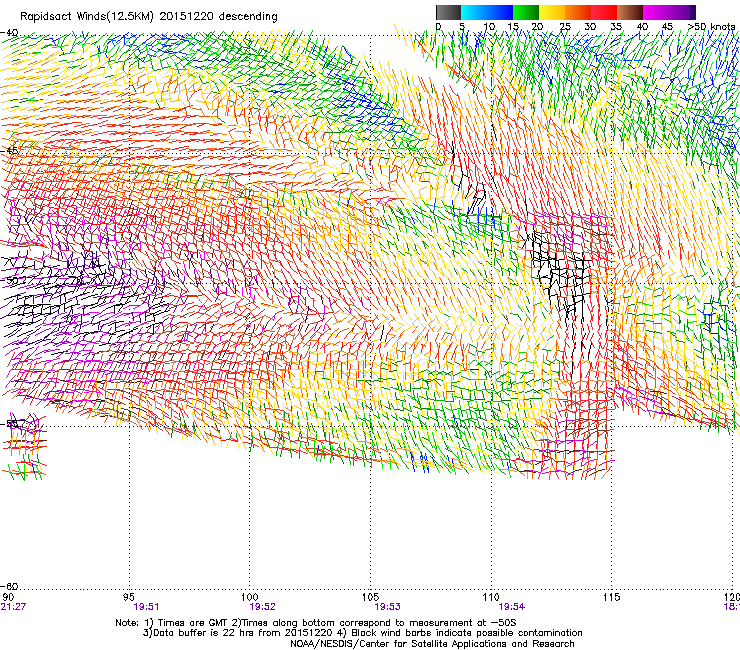Click the brown 35-40 knots legend swatch
This screenshot has width=740, height=650.
click(630, 12)
